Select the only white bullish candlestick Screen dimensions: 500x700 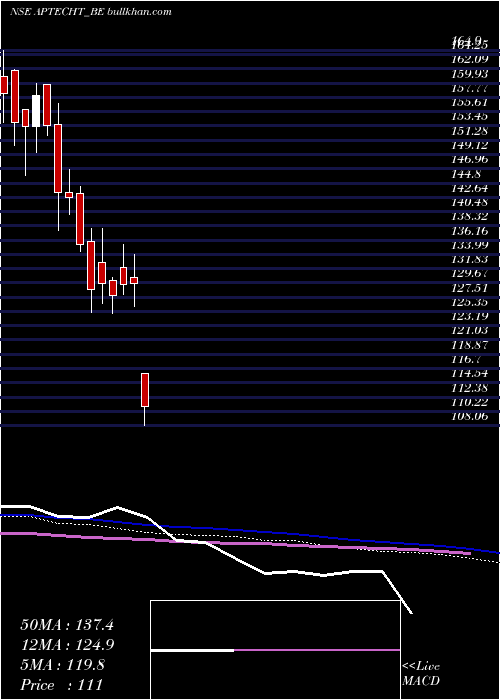point(36,111)
